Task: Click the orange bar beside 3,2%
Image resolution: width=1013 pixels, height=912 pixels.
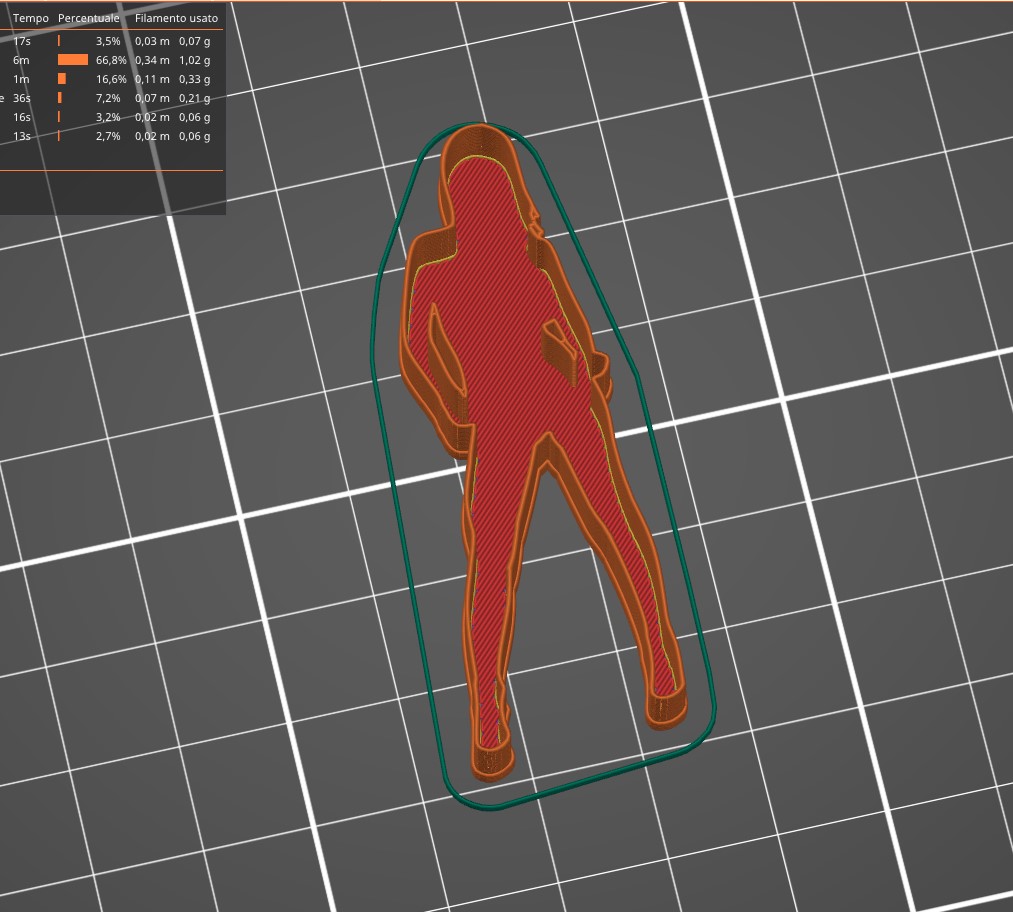Action: pos(60,117)
